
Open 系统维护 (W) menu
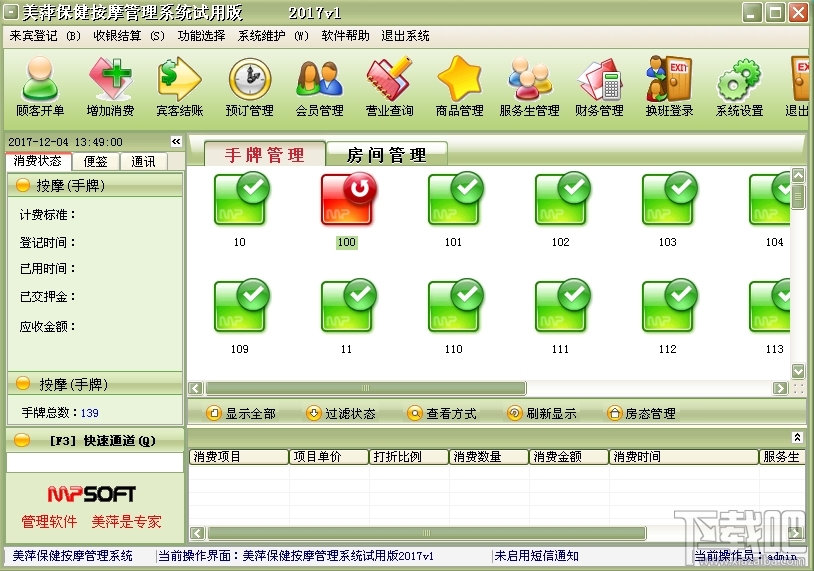tap(273, 36)
